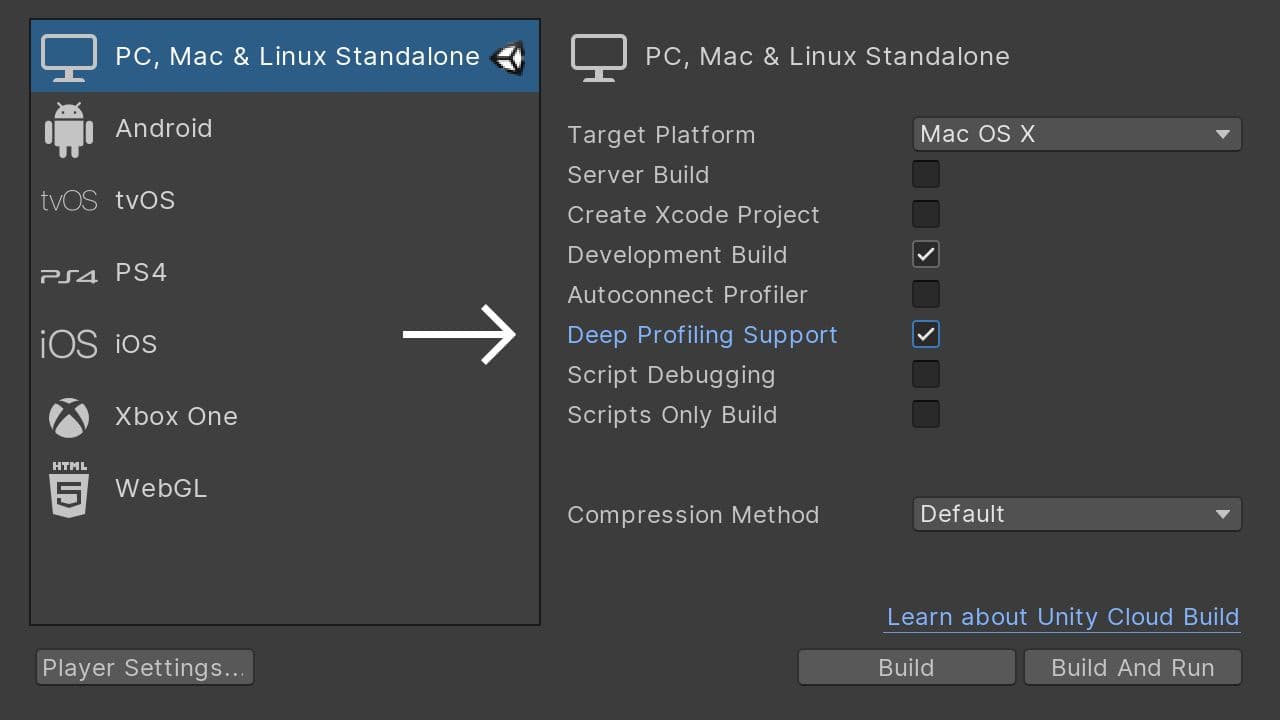
Task: Select PC, Mac & Linux Standalone entry
Action: 285,56
